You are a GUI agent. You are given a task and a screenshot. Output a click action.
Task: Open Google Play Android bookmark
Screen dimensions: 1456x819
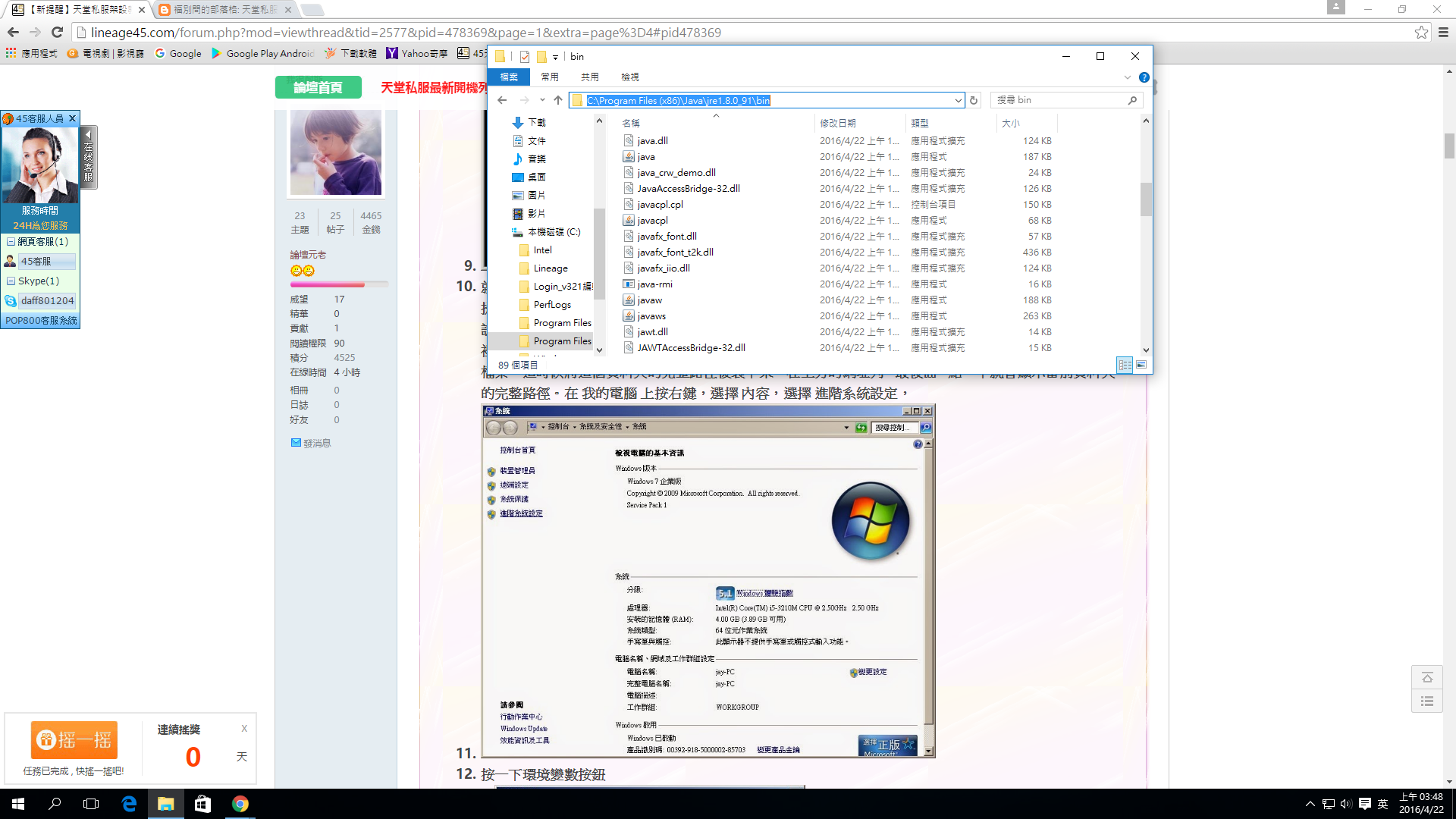(263, 53)
